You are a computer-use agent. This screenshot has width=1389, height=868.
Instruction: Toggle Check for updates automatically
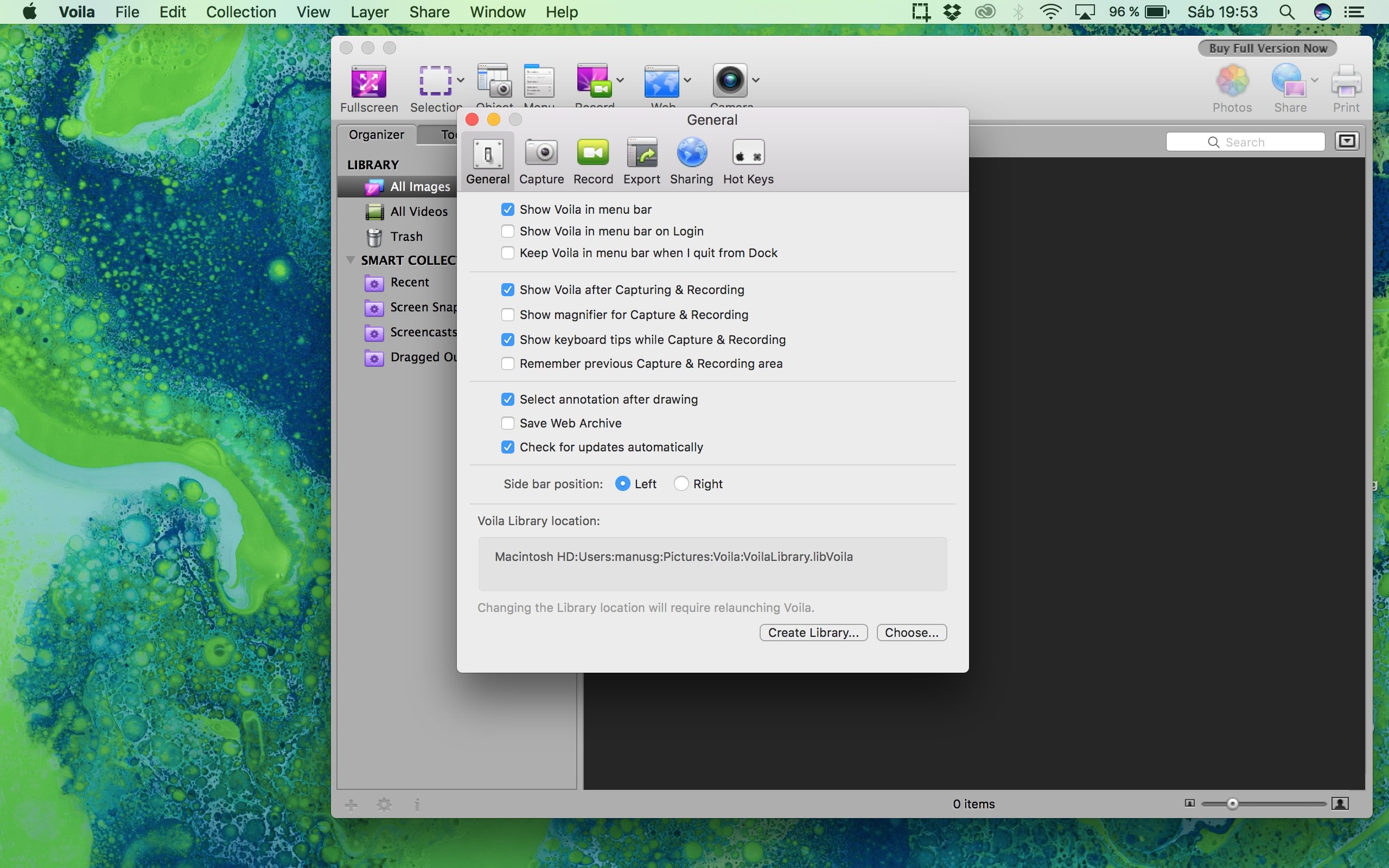tap(507, 447)
